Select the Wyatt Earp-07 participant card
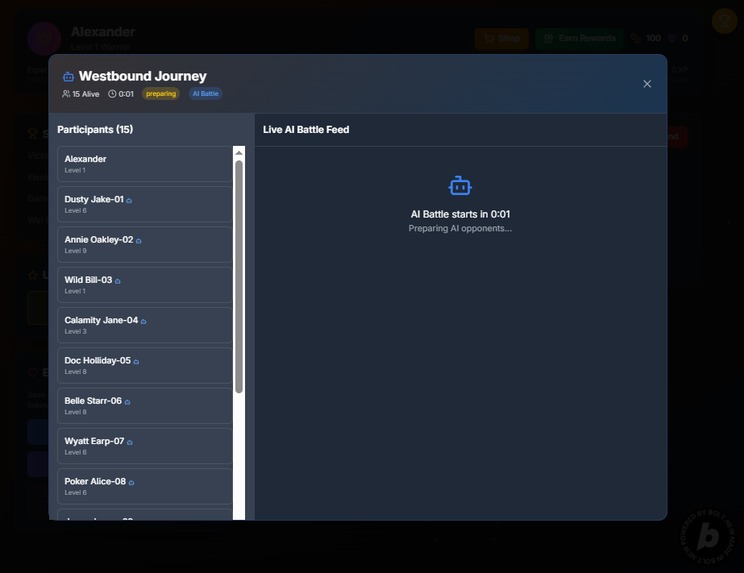The width and height of the screenshot is (744, 573). (145, 446)
